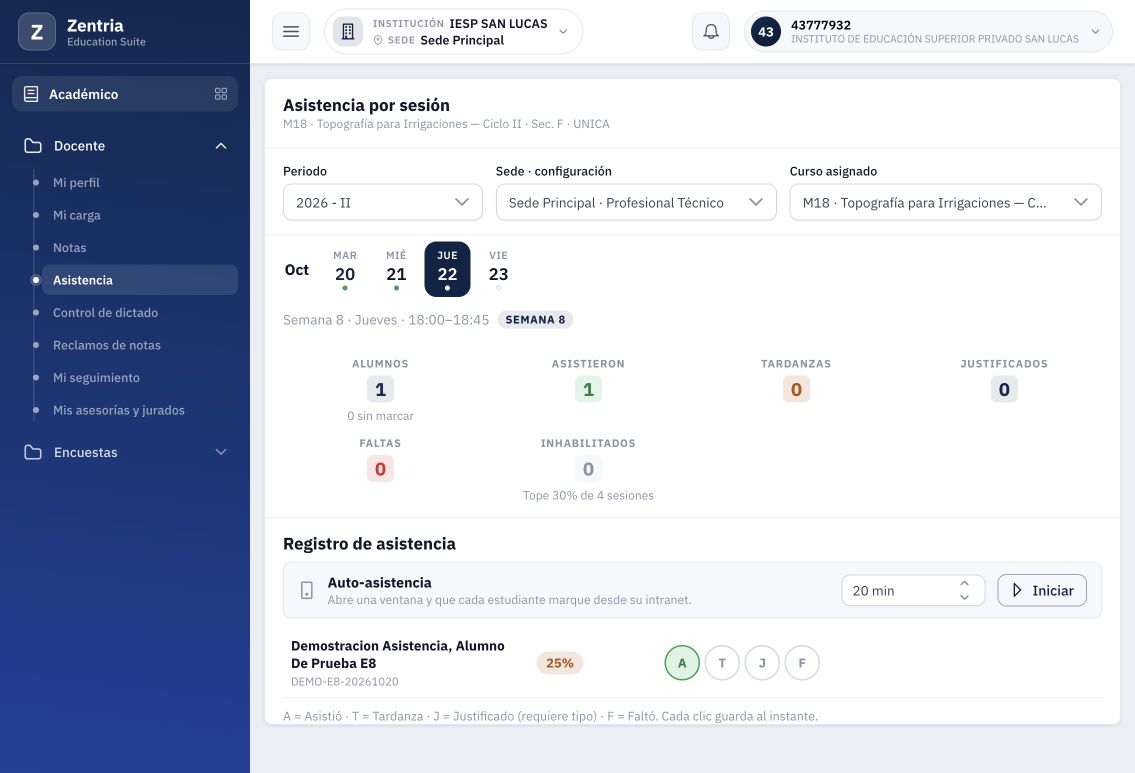This screenshot has width=1135, height=773.
Task: Click the Académico book icon
Action: pyautogui.click(x=31, y=94)
